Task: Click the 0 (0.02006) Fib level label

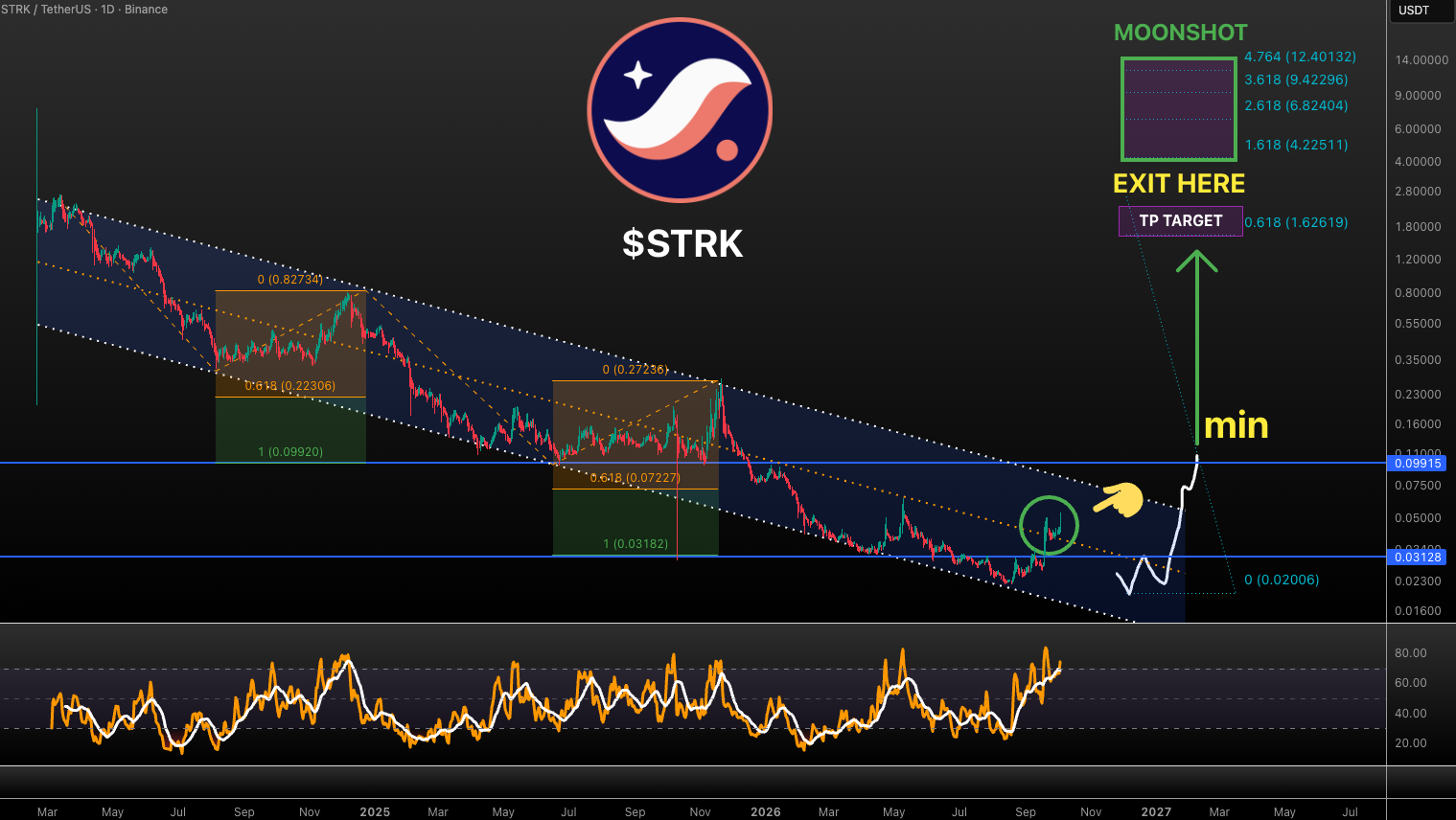Action: (x=1282, y=580)
